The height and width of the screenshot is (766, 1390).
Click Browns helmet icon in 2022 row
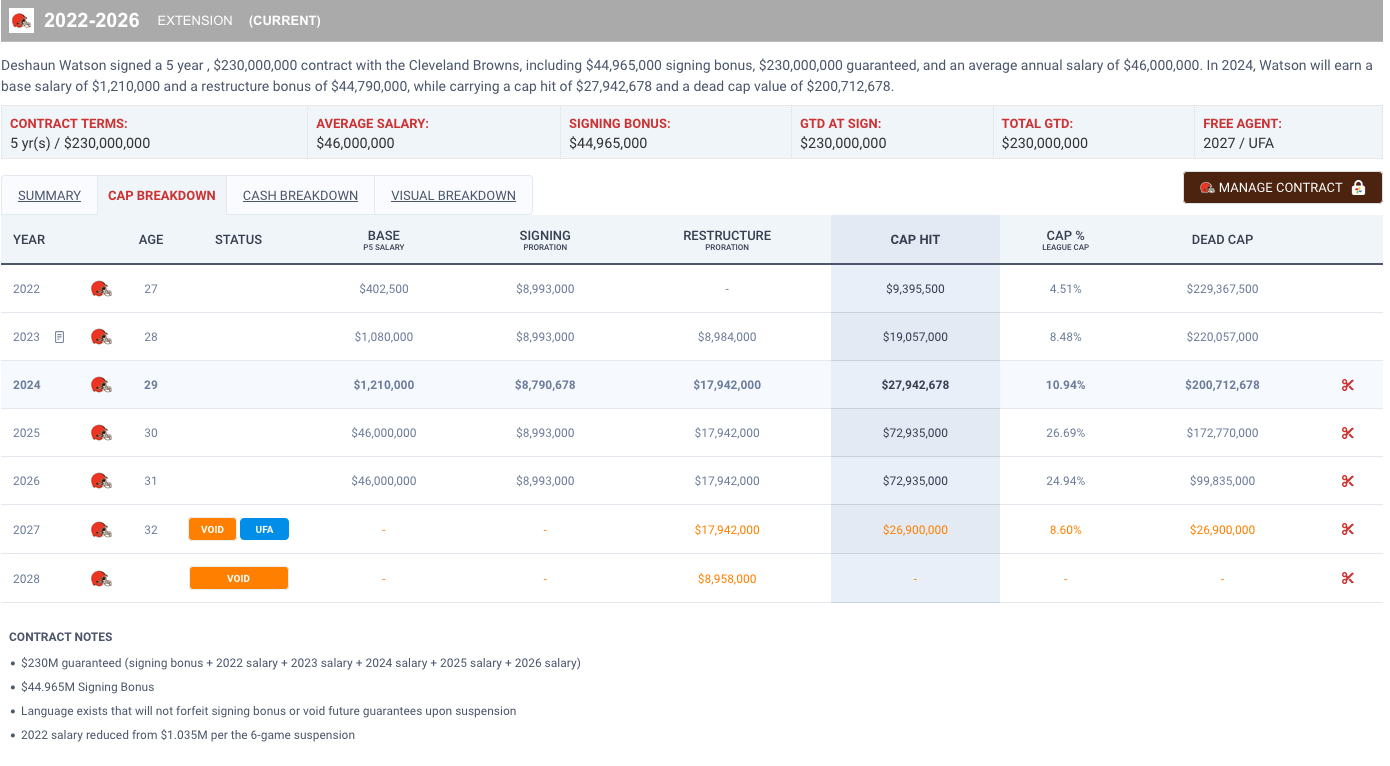(x=101, y=289)
